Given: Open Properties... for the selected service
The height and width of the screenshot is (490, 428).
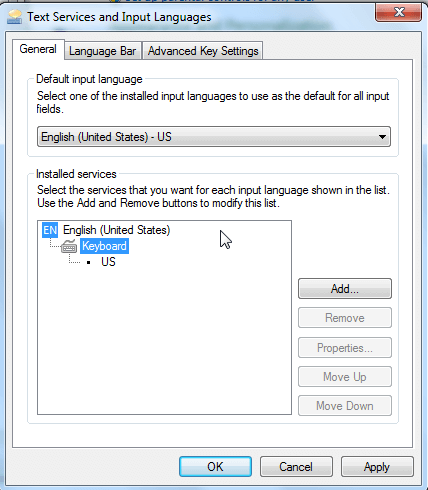Looking at the screenshot, I should coord(345,348).
